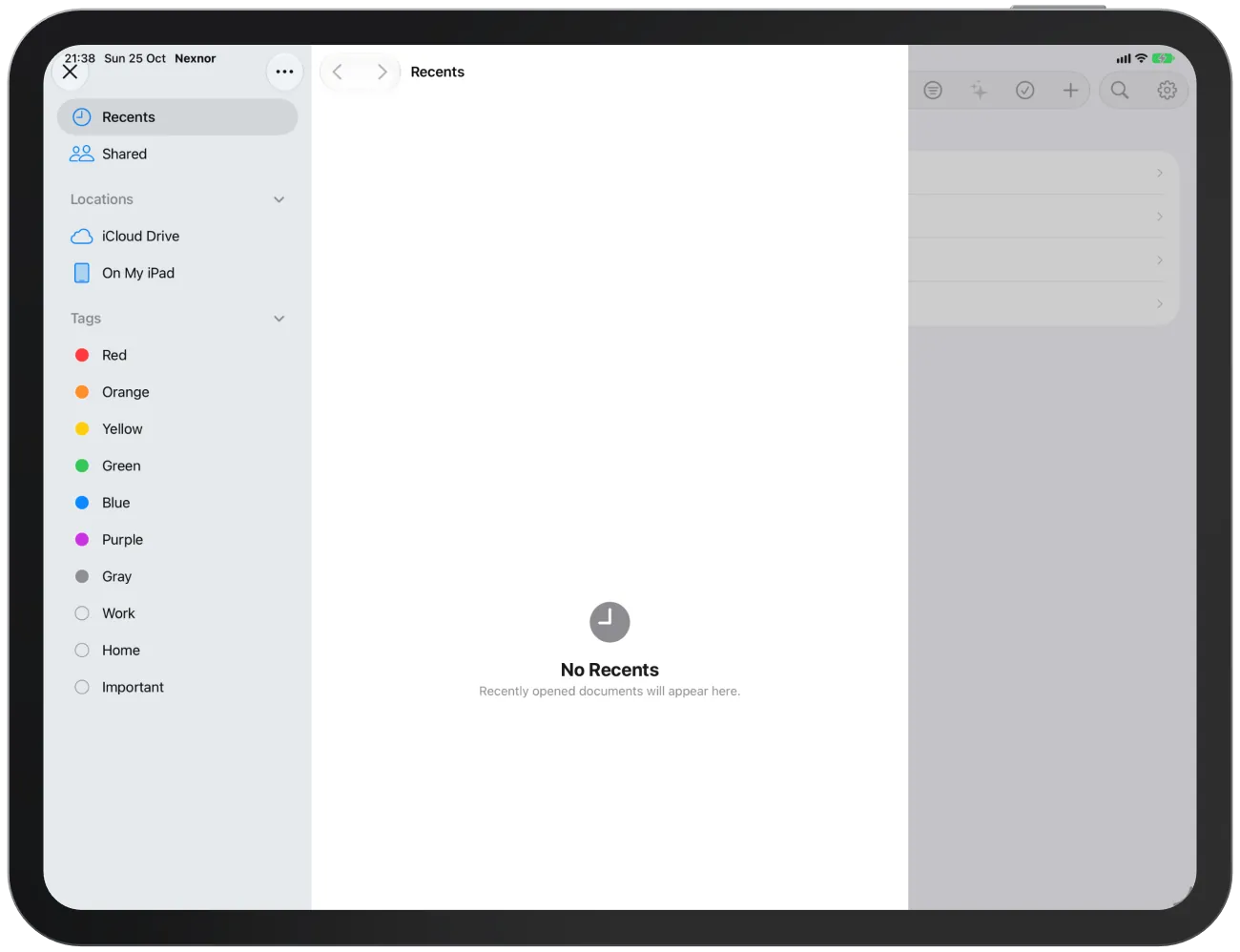Open settings gear in background toolbar
The width and height of the screenshot is (1240, 952).
point(1167,91)
